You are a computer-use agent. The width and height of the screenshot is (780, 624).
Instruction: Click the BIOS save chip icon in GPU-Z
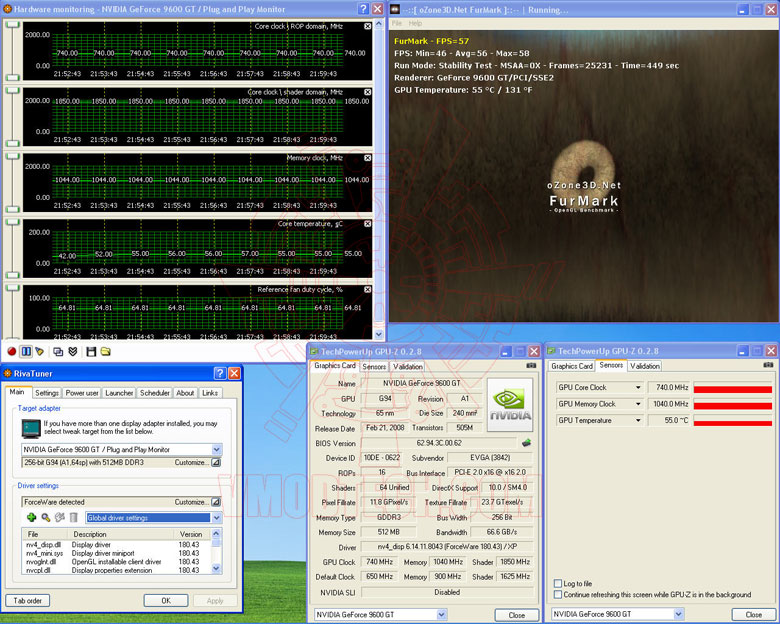[526, 442]
